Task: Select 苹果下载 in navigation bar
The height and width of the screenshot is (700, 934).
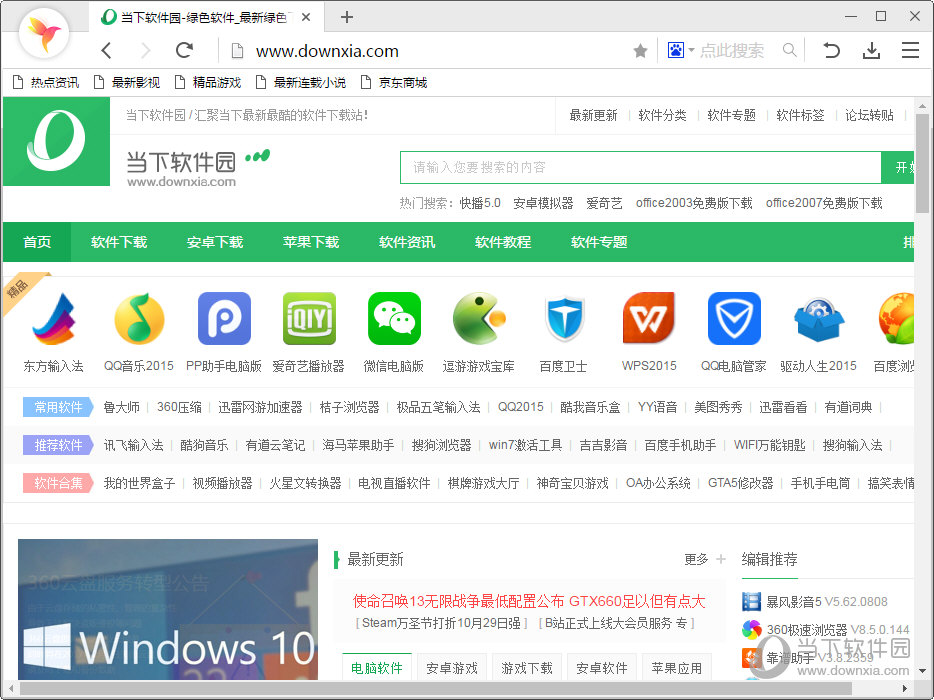Action: (311, 242)
